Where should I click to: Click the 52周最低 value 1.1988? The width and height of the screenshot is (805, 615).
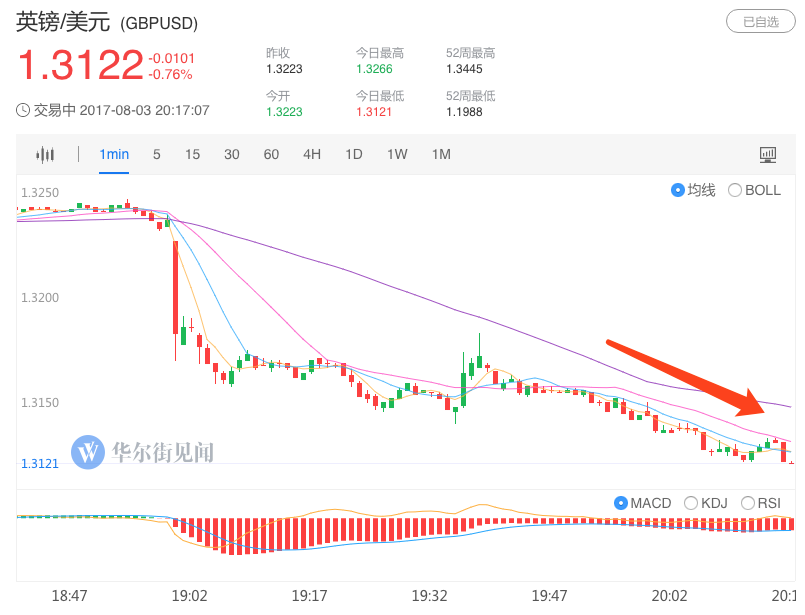[x=465, y=112]
